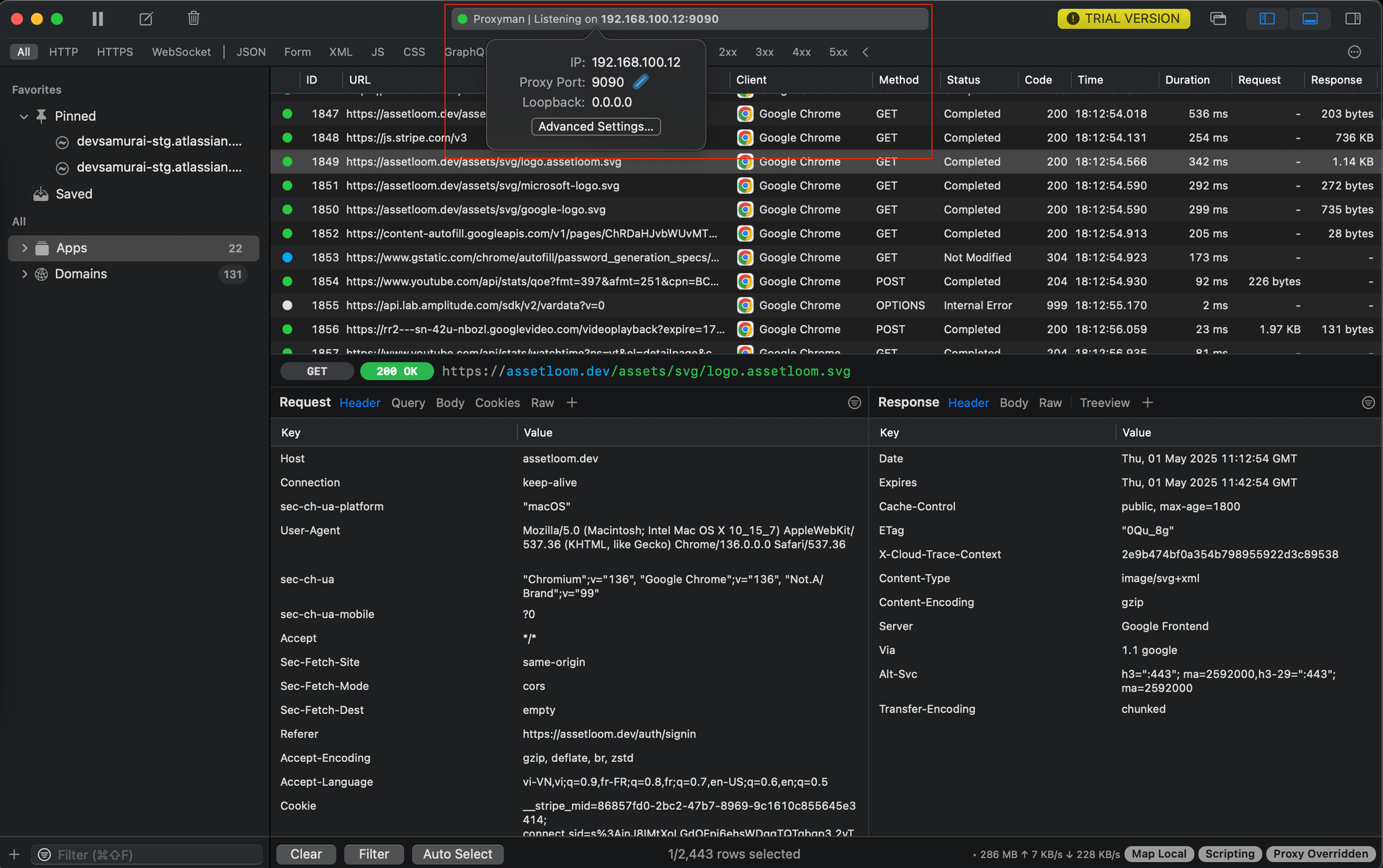Click the Apps folder icon

pyautogui.click(x=42, y=248)
